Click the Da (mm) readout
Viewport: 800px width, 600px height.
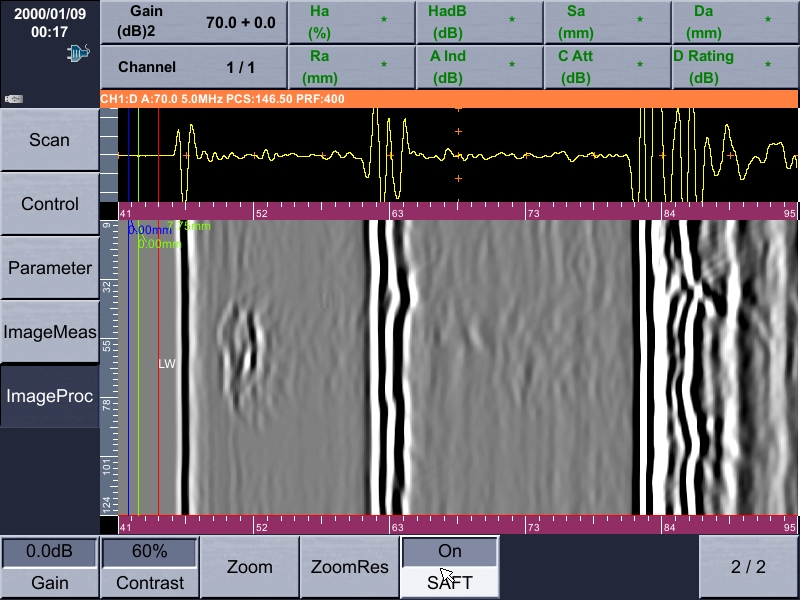tap(735, 22)
